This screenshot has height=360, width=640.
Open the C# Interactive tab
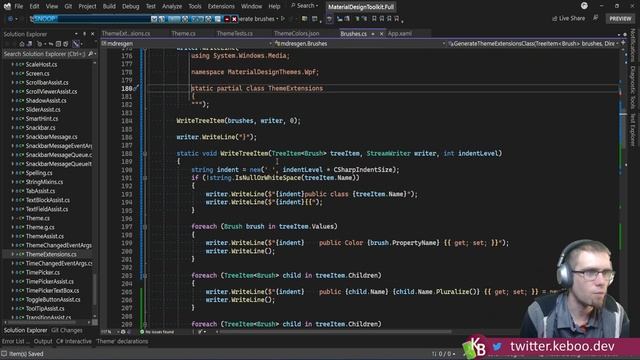[x=74, y=341]
